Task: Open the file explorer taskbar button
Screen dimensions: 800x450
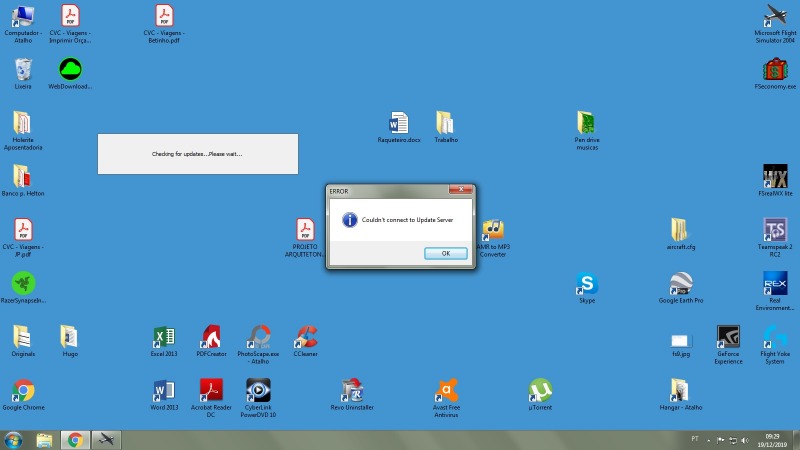Action: (44, 440)
